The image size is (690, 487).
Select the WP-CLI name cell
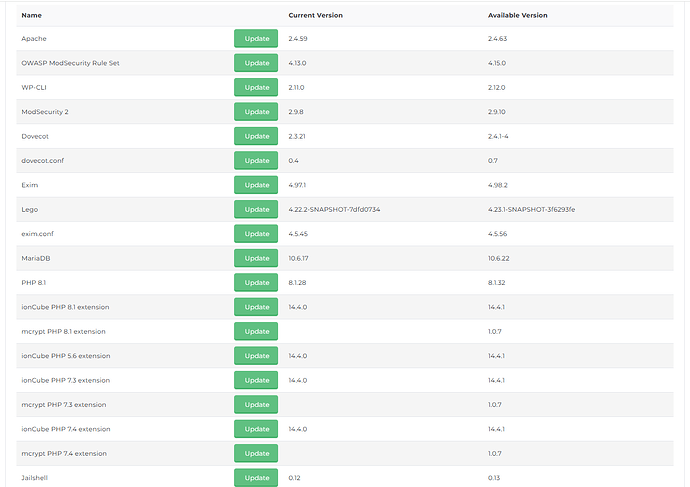tap(34, 87)
